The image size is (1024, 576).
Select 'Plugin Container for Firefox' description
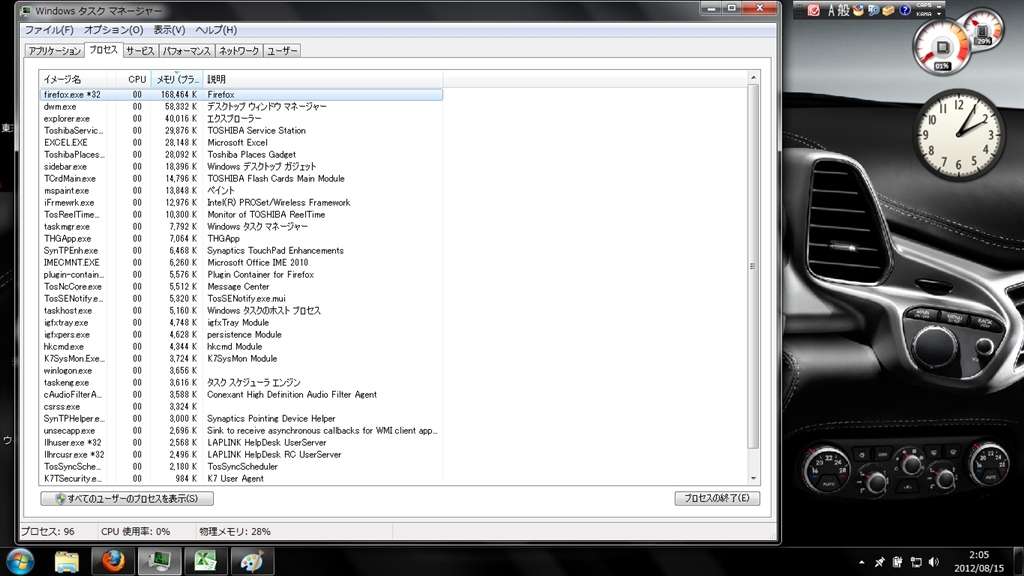[x=261, y=274]
